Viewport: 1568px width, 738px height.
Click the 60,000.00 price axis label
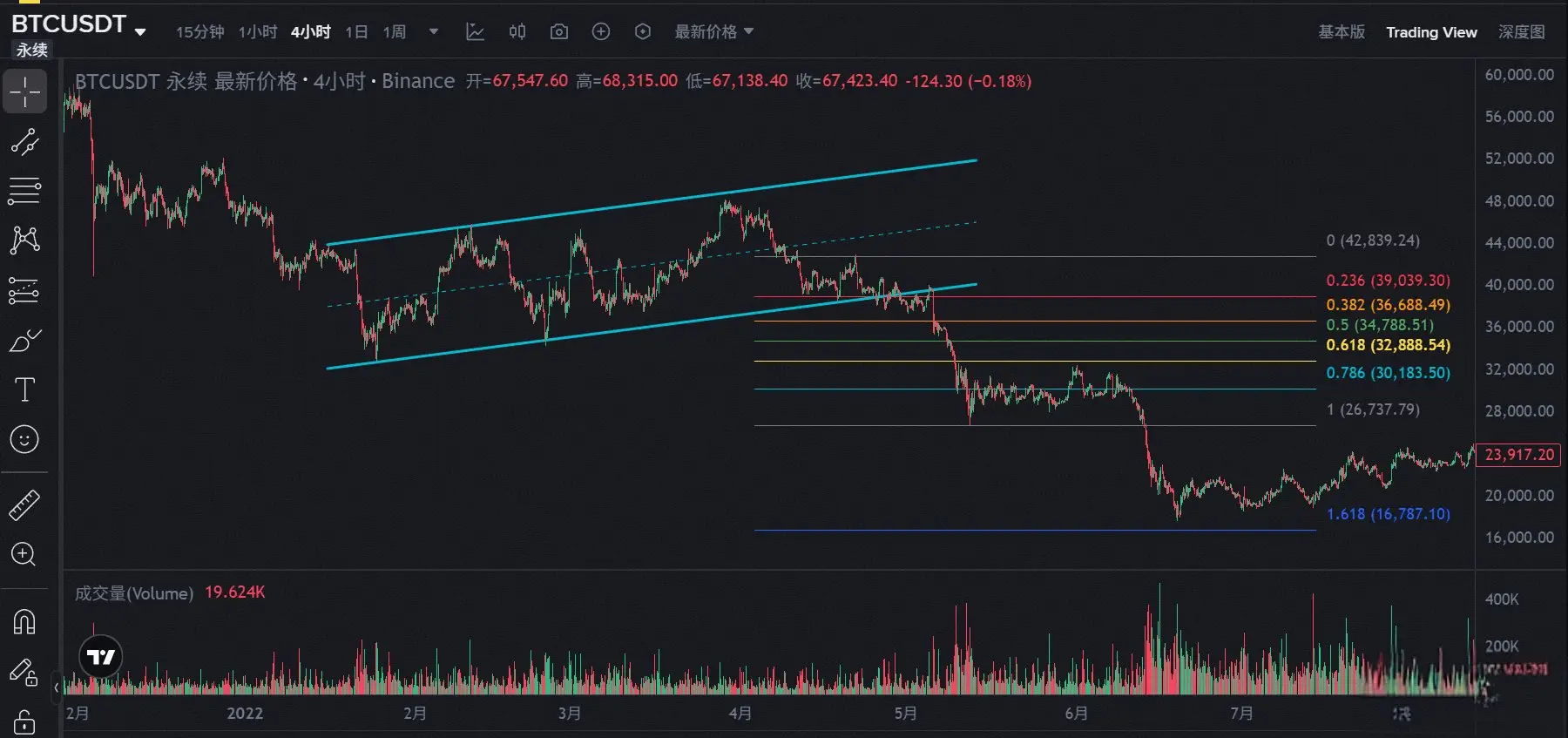(1519, 75)
